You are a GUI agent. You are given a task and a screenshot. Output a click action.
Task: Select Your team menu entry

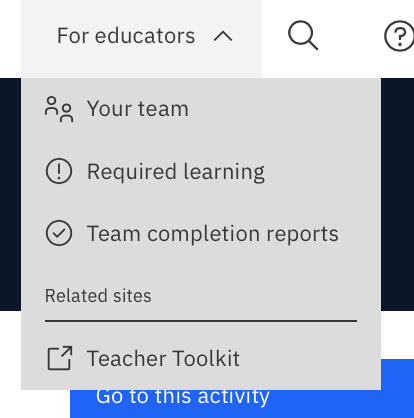[201, 109]
